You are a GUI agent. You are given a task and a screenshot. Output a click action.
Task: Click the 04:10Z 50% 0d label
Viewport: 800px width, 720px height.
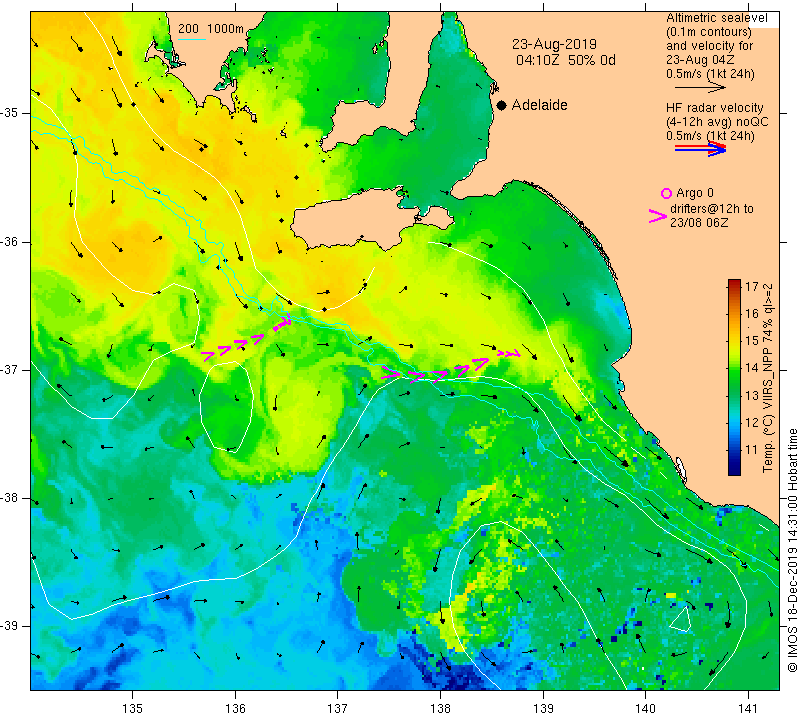pyautogui.click(x=565, y=60)
